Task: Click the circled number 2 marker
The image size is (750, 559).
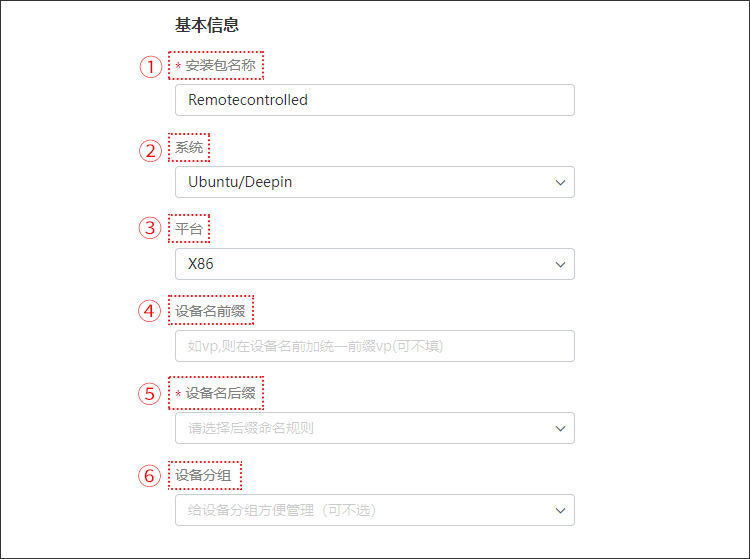Action: pos(150,150)
